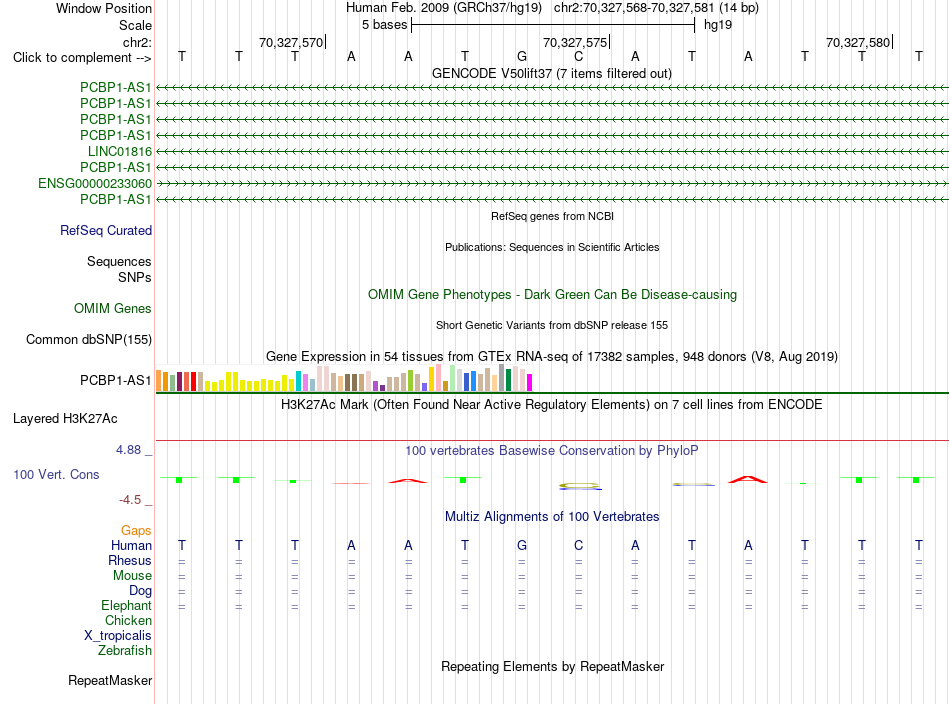950x704 pixels.
Task: Click the Window Position label
Action: coord(104,8)
